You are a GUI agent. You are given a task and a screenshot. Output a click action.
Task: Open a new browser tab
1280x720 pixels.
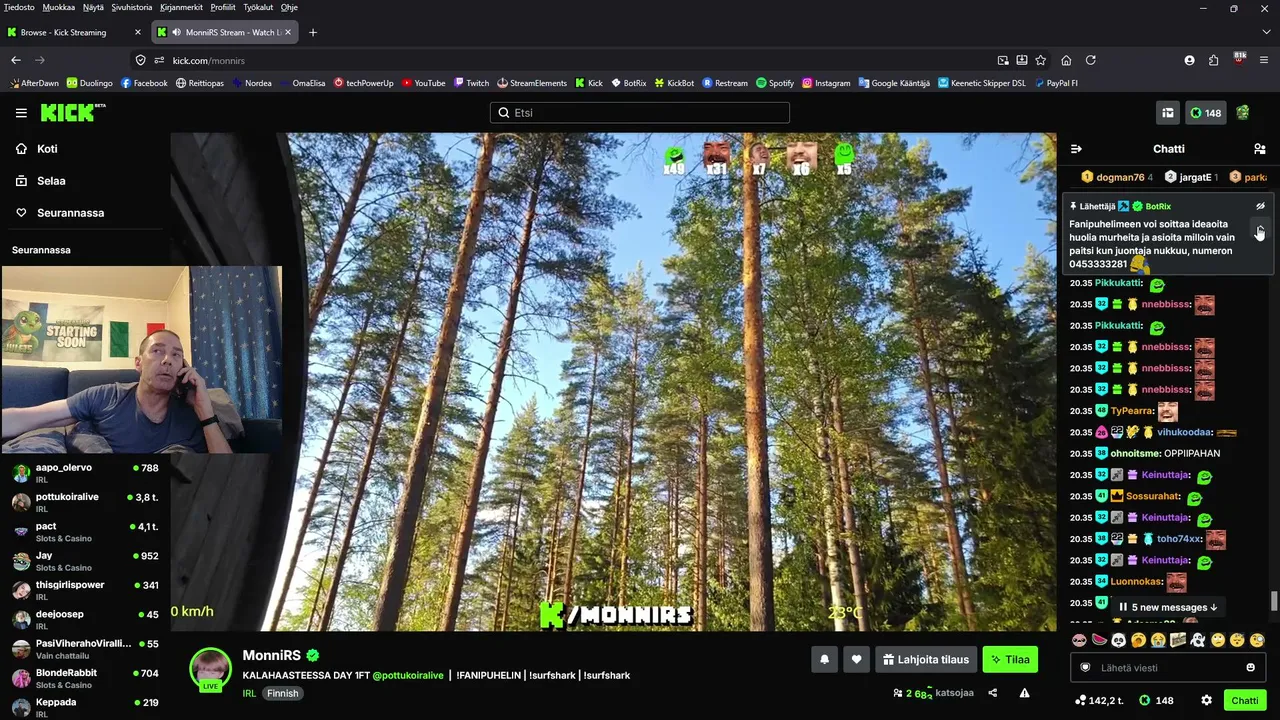313,32
